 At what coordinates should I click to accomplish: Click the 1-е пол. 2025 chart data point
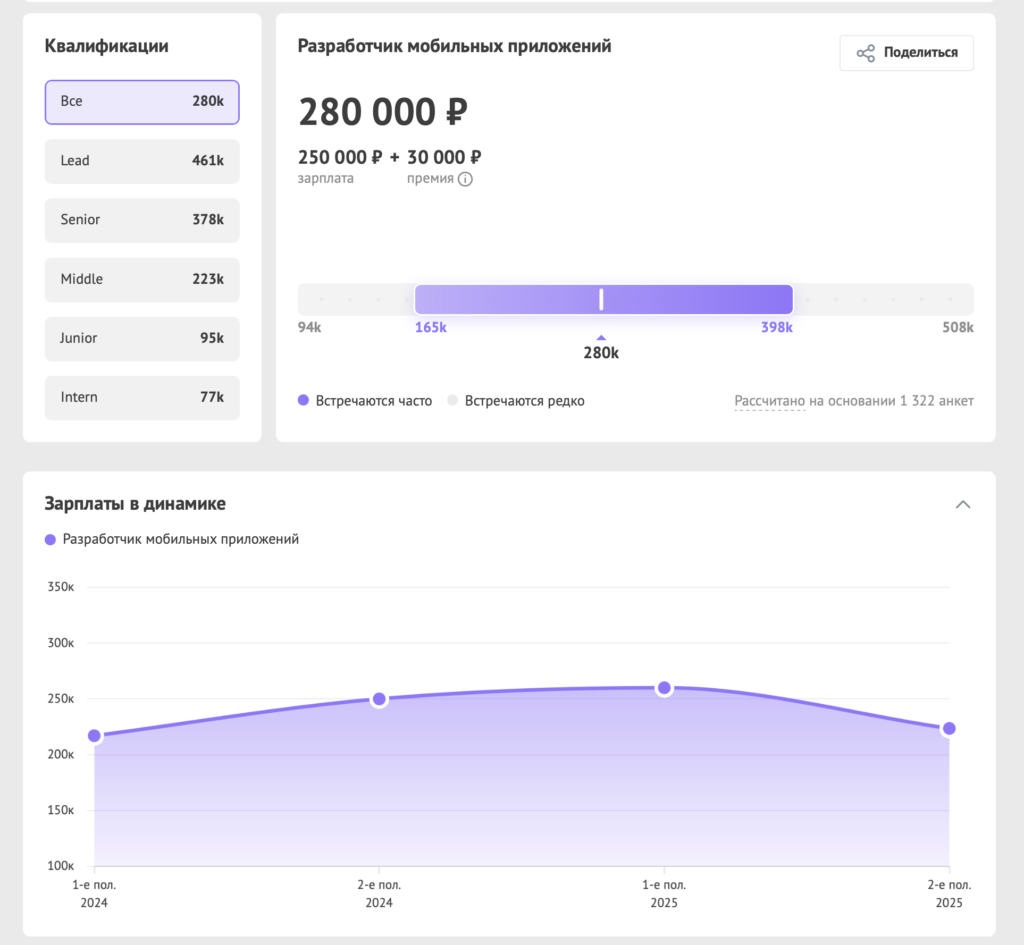tap(664, 688)
